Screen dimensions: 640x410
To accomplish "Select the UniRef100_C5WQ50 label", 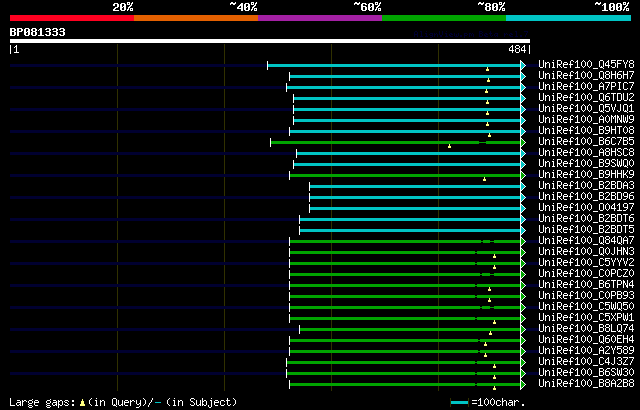I will [x=587, y=307].
